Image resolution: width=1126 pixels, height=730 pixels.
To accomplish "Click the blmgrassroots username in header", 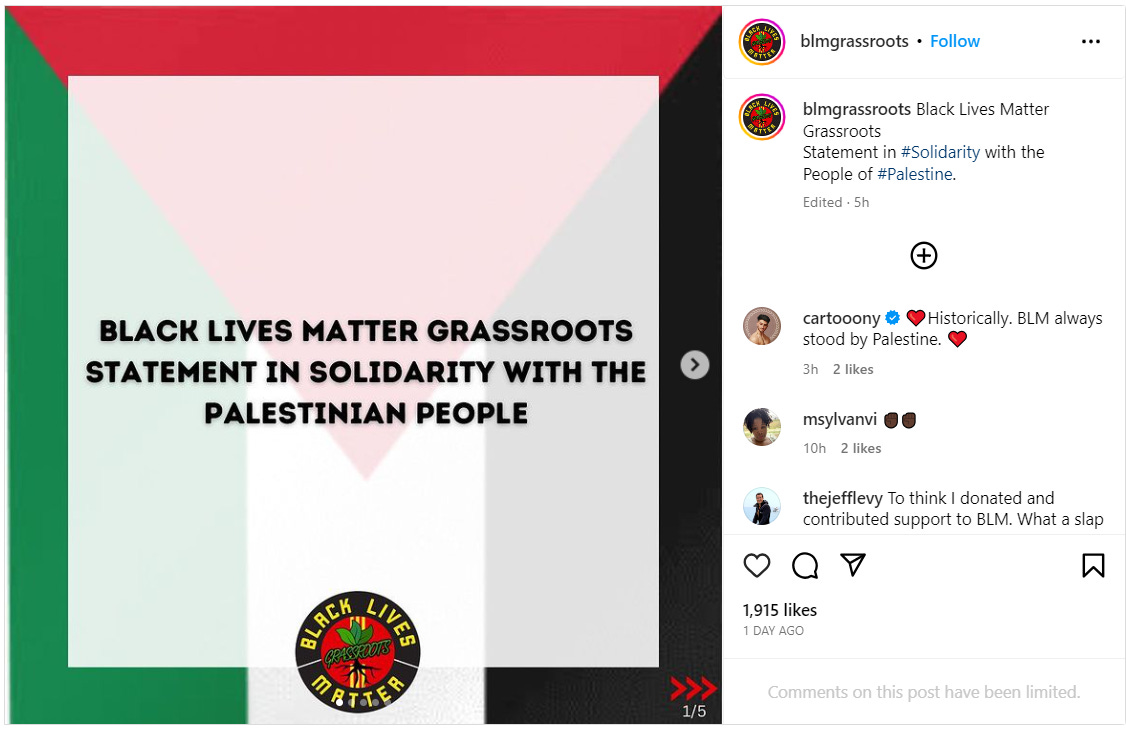I will 855,42.
